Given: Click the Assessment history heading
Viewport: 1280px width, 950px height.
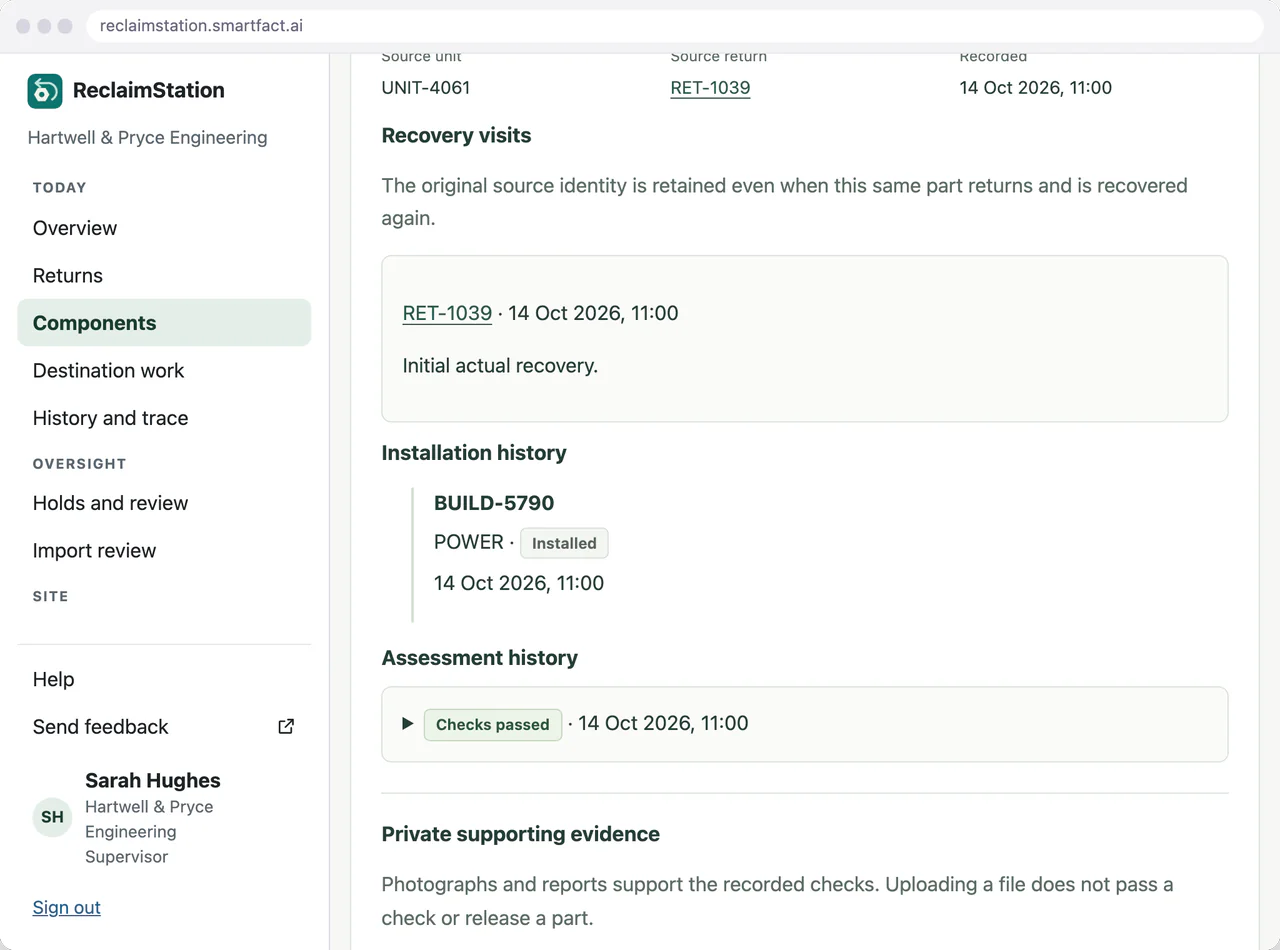Looking at the screenshot, I should [480, 658].
